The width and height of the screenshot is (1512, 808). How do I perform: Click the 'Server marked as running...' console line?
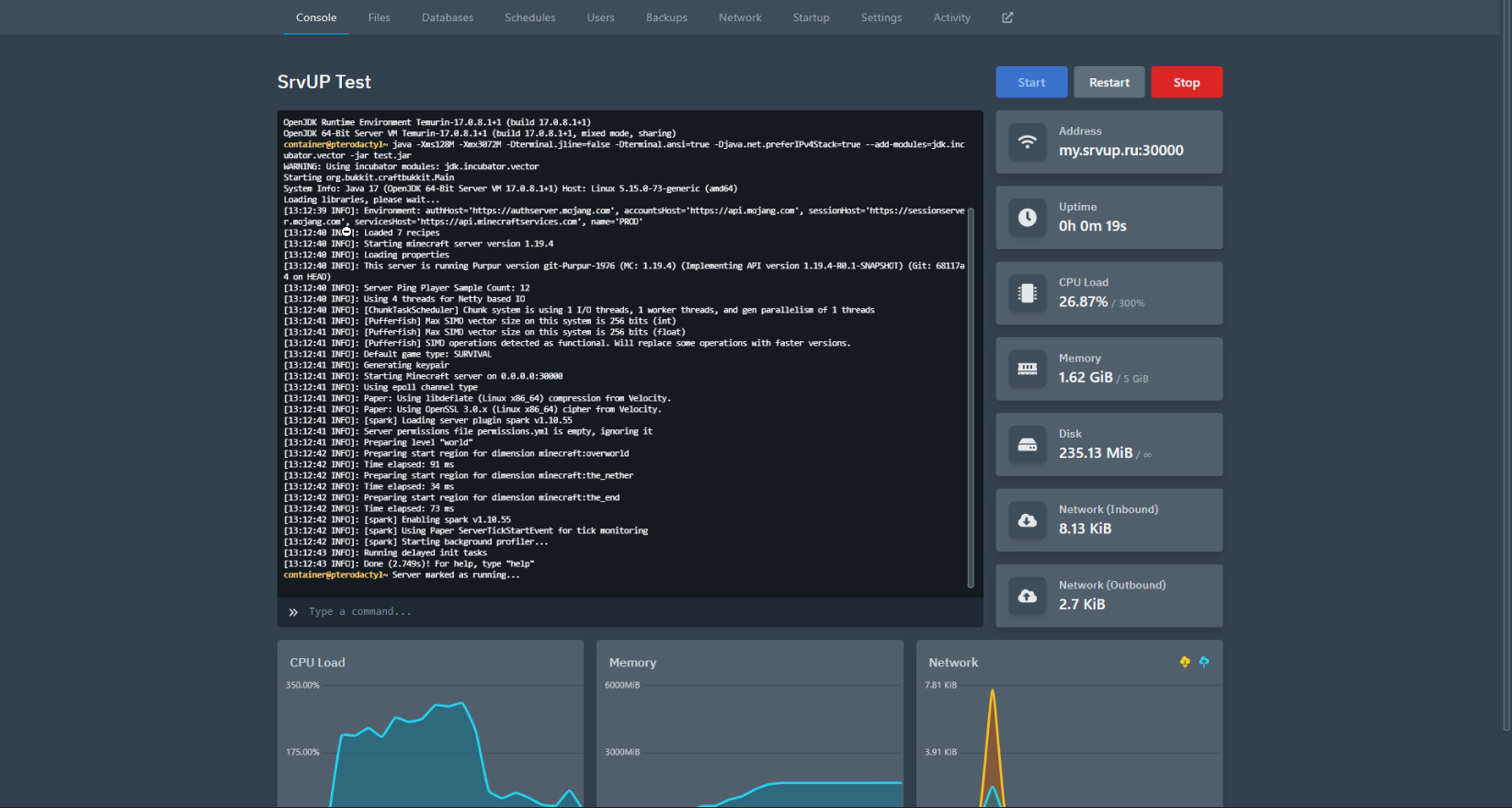402,575
